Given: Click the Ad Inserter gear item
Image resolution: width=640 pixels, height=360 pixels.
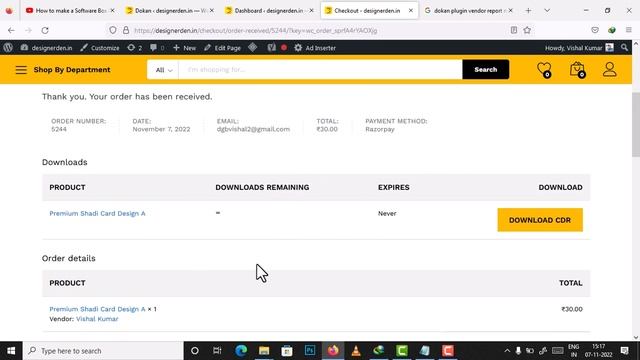Looking at the screenshot, I should tap(315, 48).
